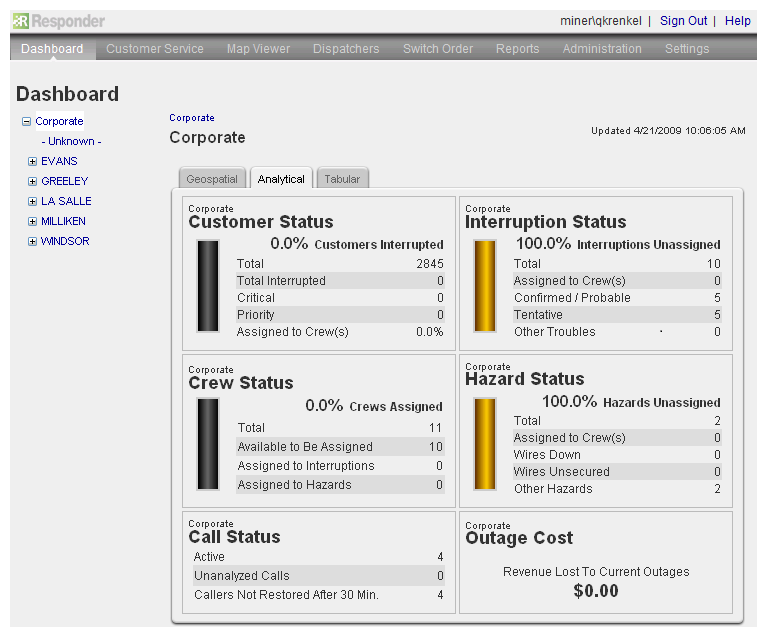Viewport: 767px width, 637px height.
Task: Click the Wires Down row
Action: point(617,455)
